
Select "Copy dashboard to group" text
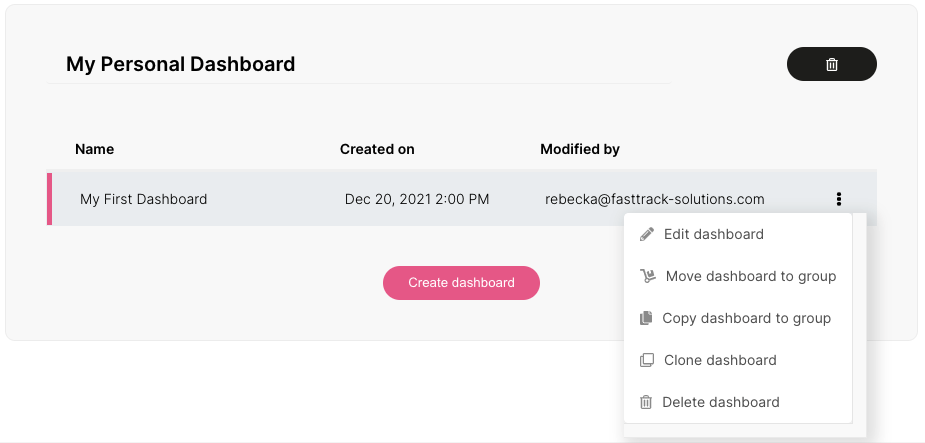click(x=747, y=318)
